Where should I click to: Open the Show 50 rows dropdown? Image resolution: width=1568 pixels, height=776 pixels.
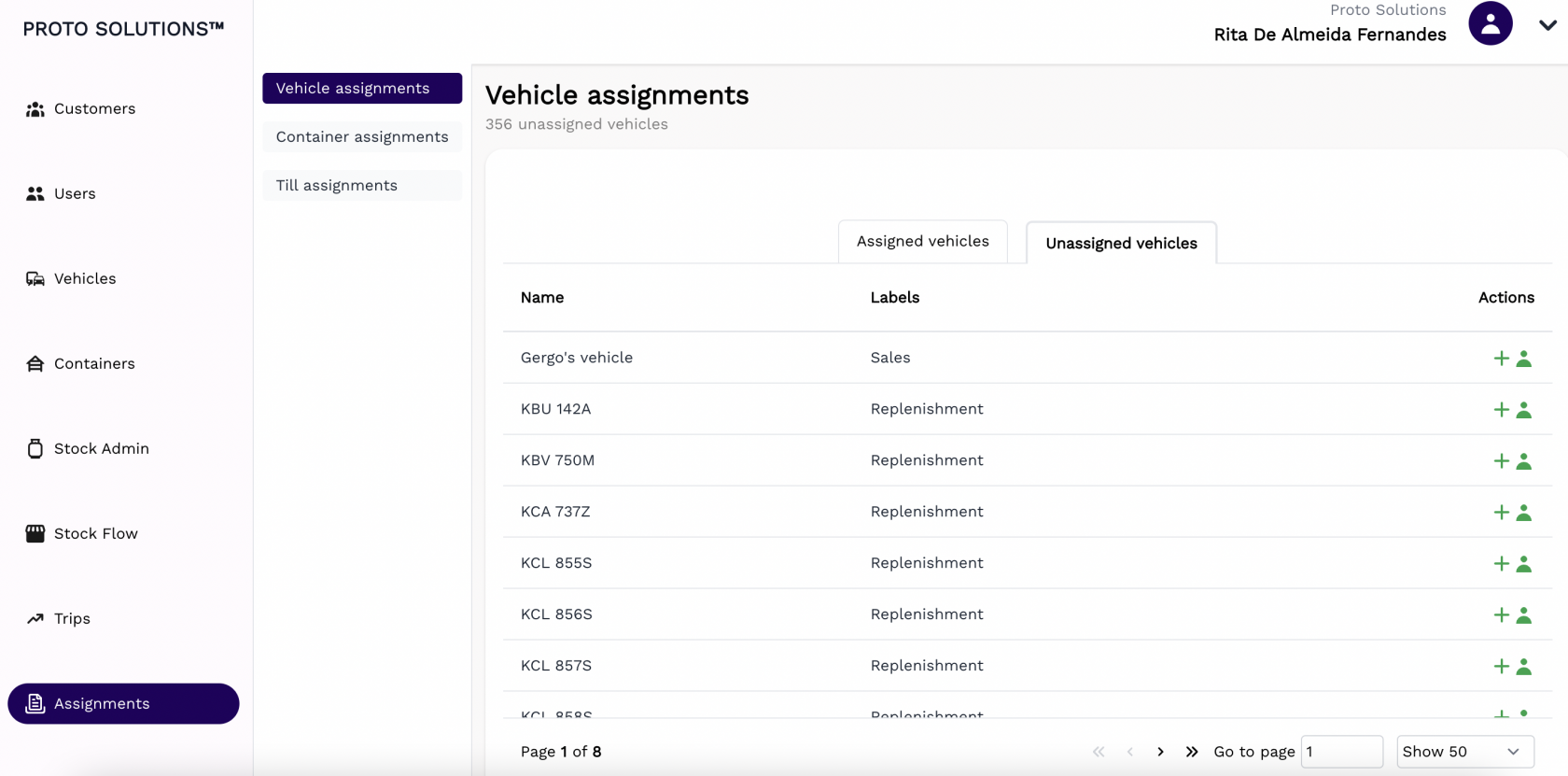click(1465, 752)
